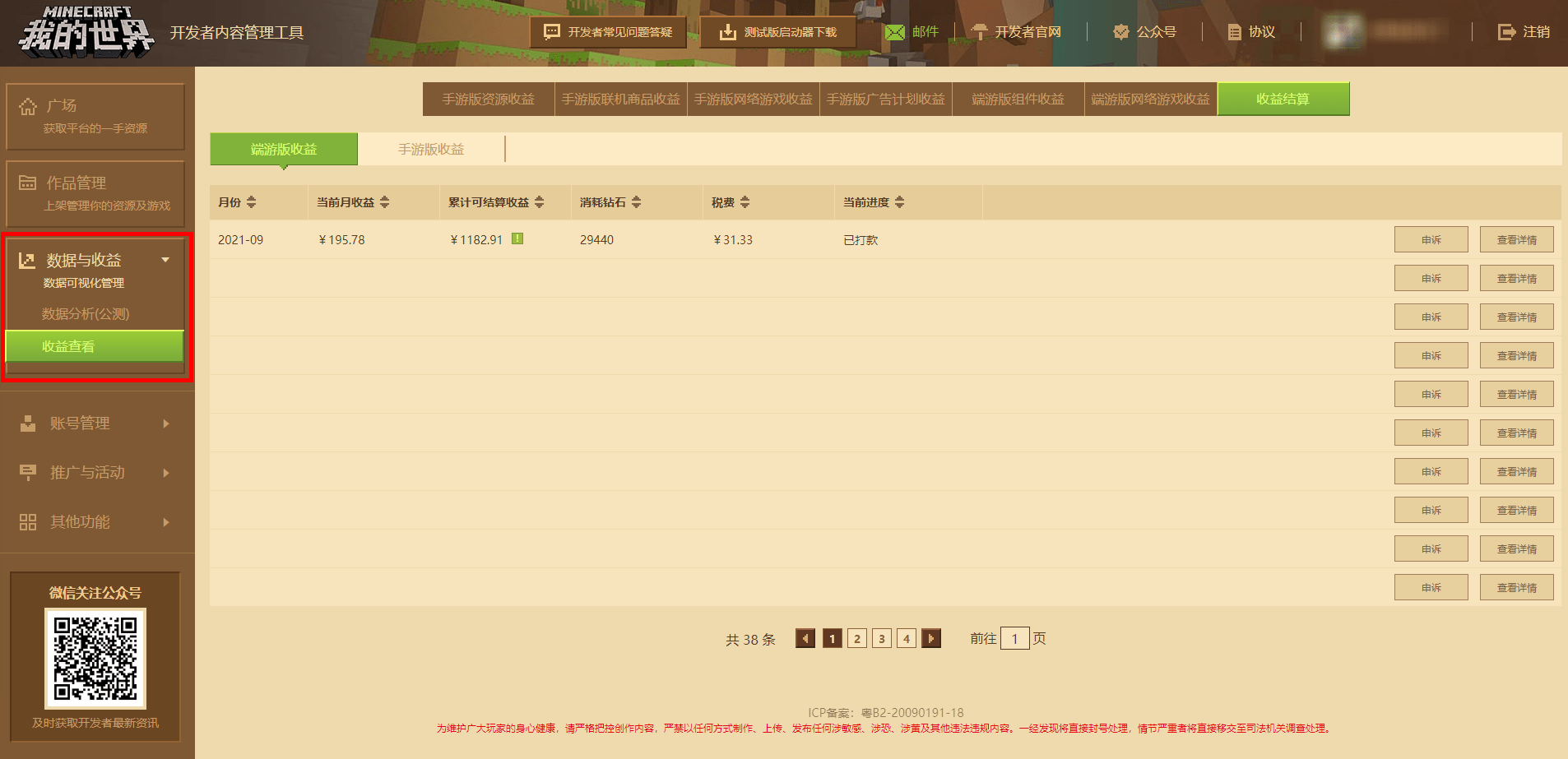
Task: Click the 数据与收益 chart icon
Action: [27, 260]
